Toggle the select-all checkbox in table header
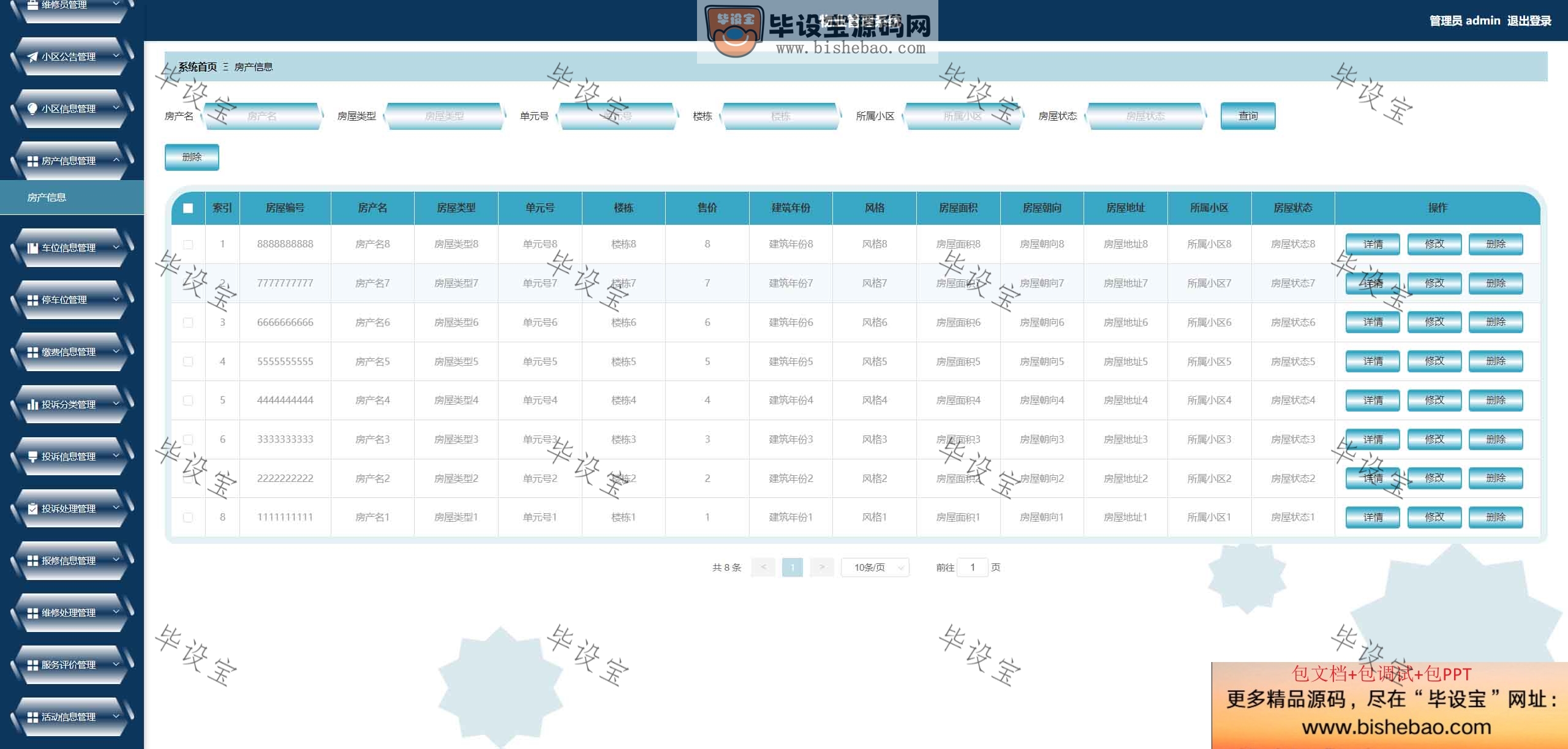Viewport: 1568px width, 749px height. coord(188,208)
